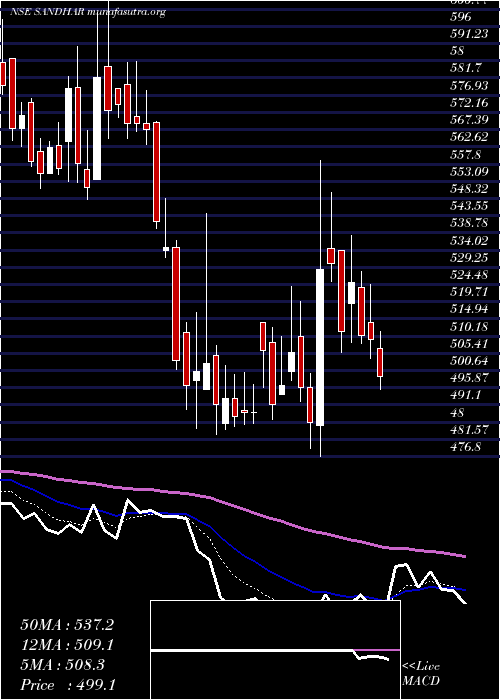Image resolution: width=500 pixels, height=700 pixels.
Task: Click the 495.87 price label
Action: pos(469,378)
